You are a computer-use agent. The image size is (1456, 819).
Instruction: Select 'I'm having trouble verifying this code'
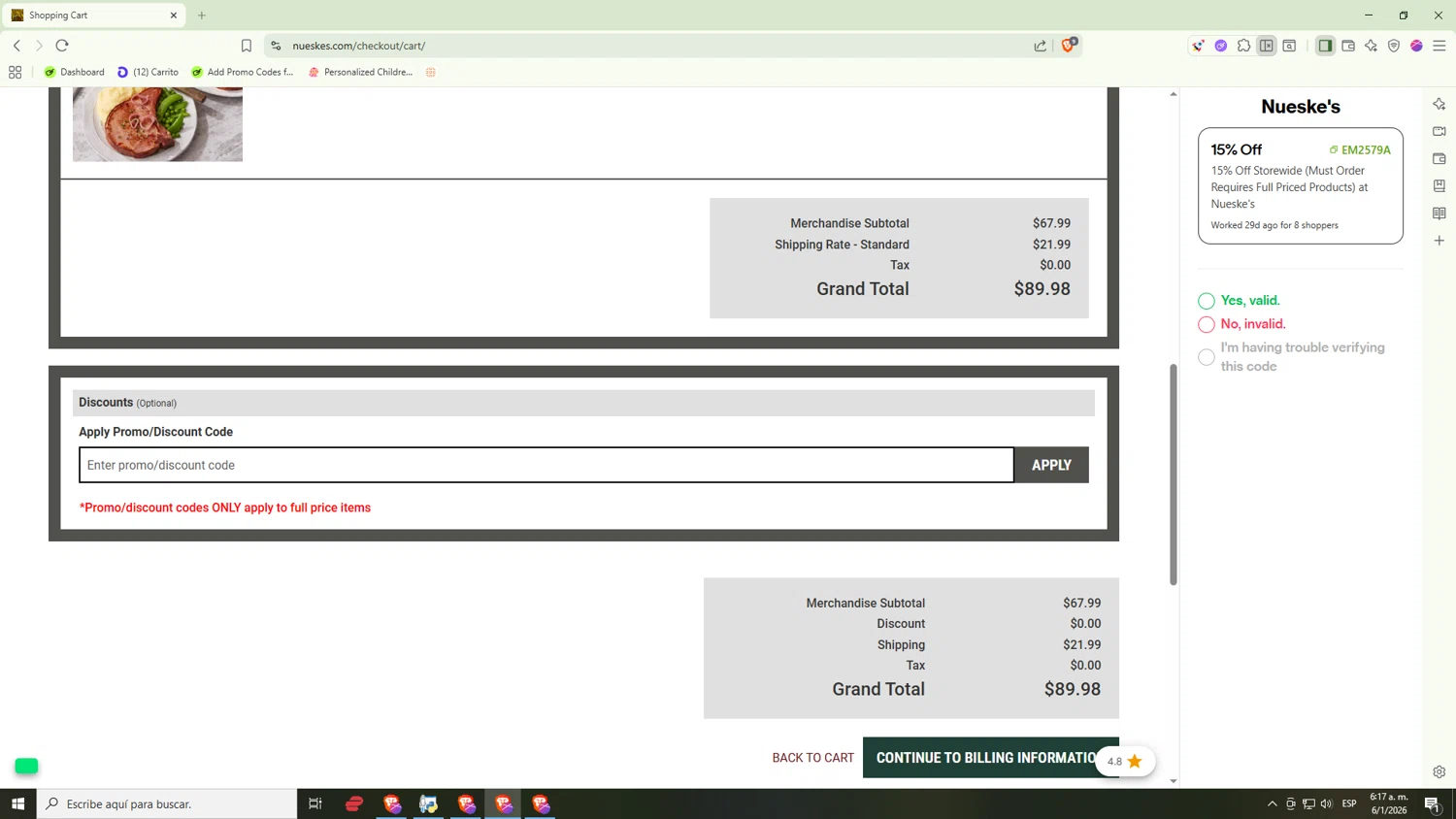tap(1207, 357)
